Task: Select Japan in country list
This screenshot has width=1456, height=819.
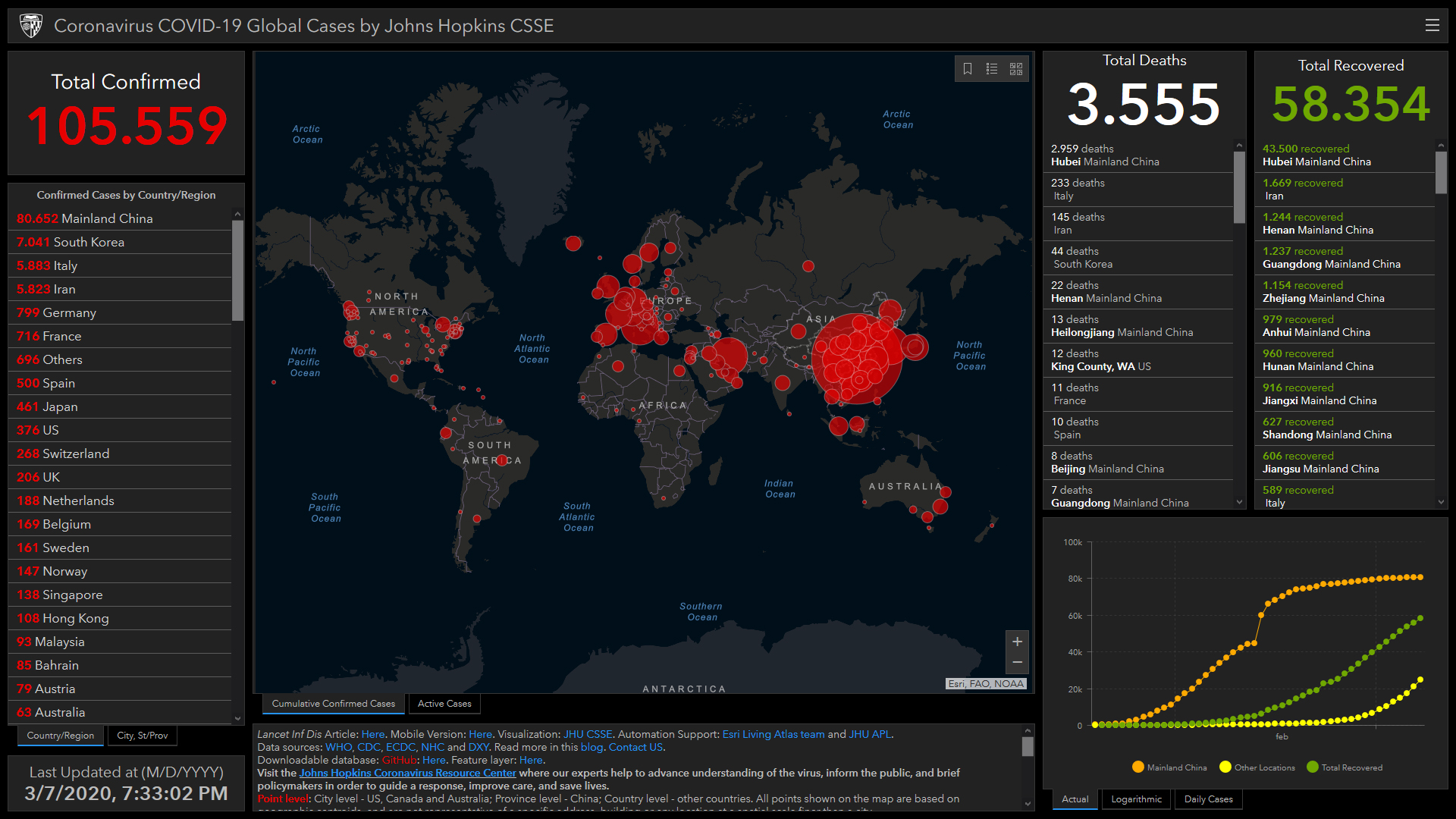Action: (120, 406)
